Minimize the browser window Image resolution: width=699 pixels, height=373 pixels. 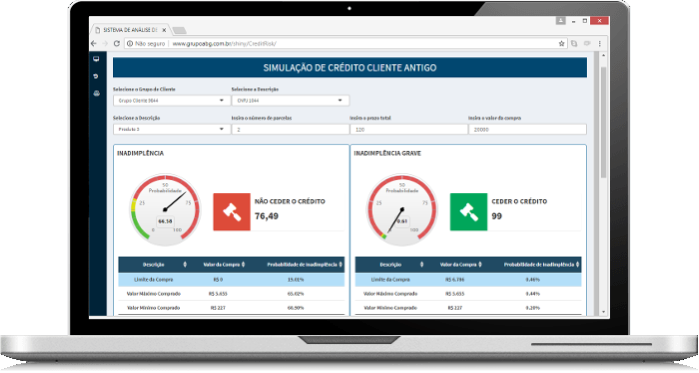pos(573,21)
